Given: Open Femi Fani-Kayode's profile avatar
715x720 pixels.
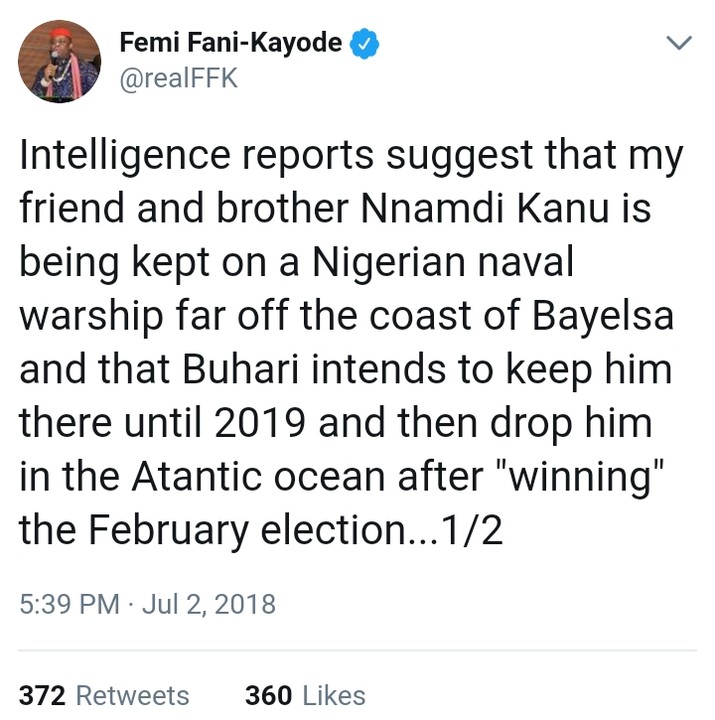Looking at the screenshot, I should pos(60,62).
